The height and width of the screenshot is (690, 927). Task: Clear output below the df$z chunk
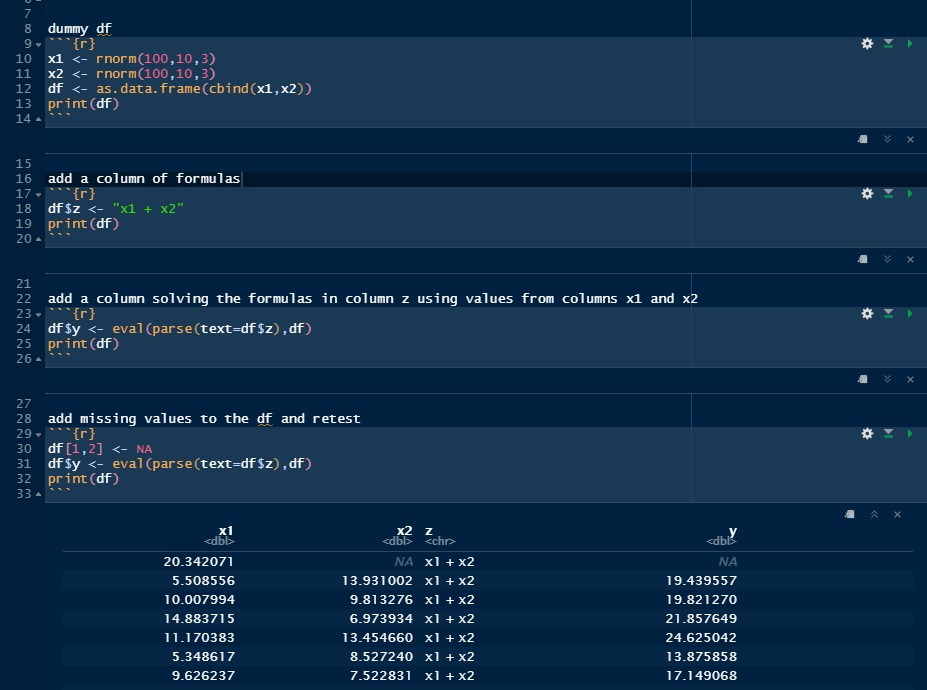910,260
